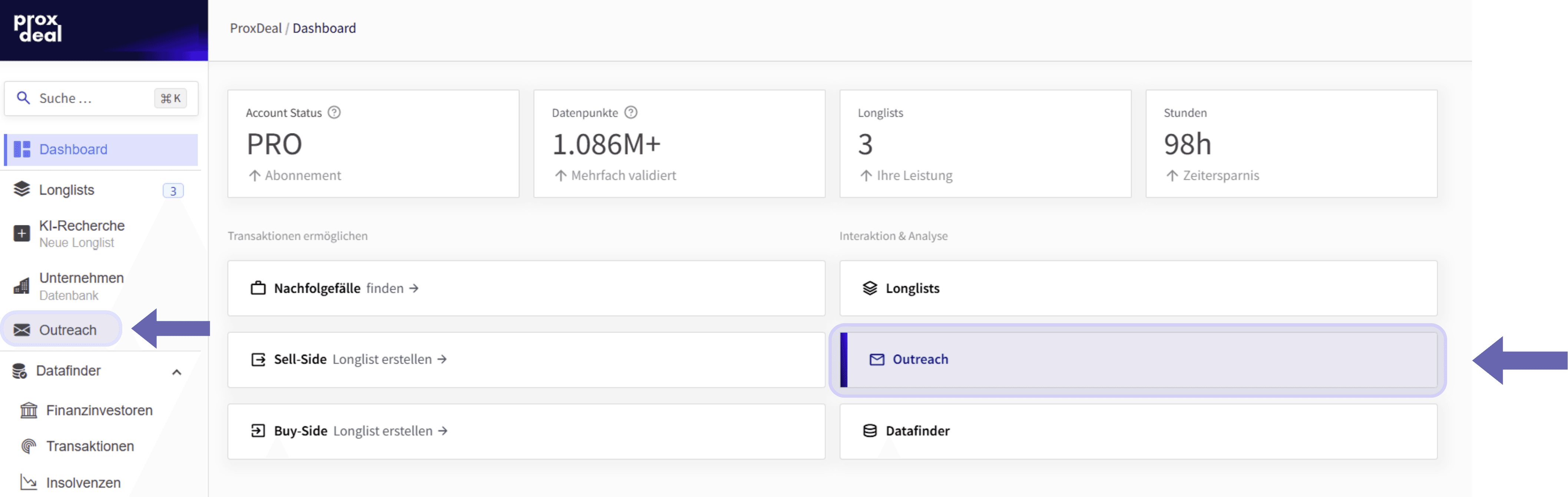Open Sell-Side Longlist erstellen
Screen dimensions: 1568x497
click(x=526, y=360)
